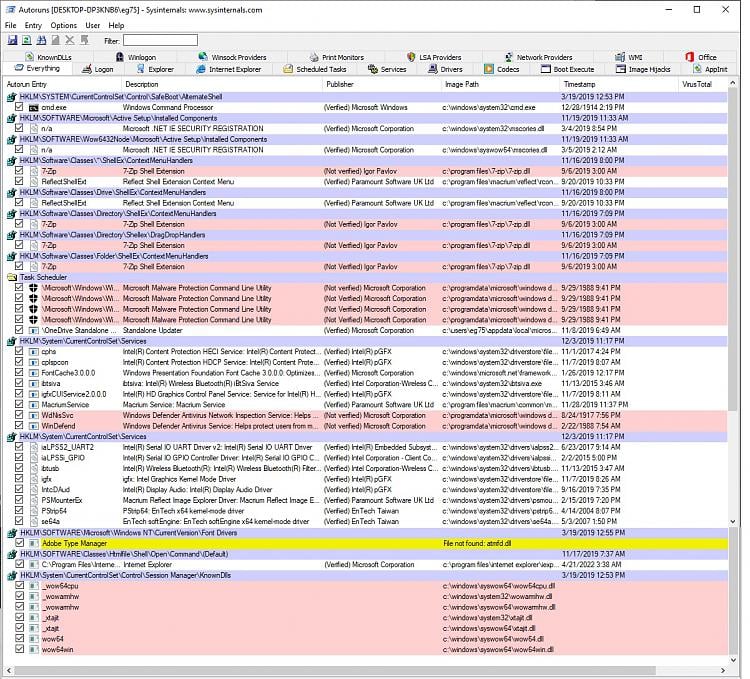Click registry icon of KnownDlls key row
This screenshot has height=679, width=750.
pos(12,576)
